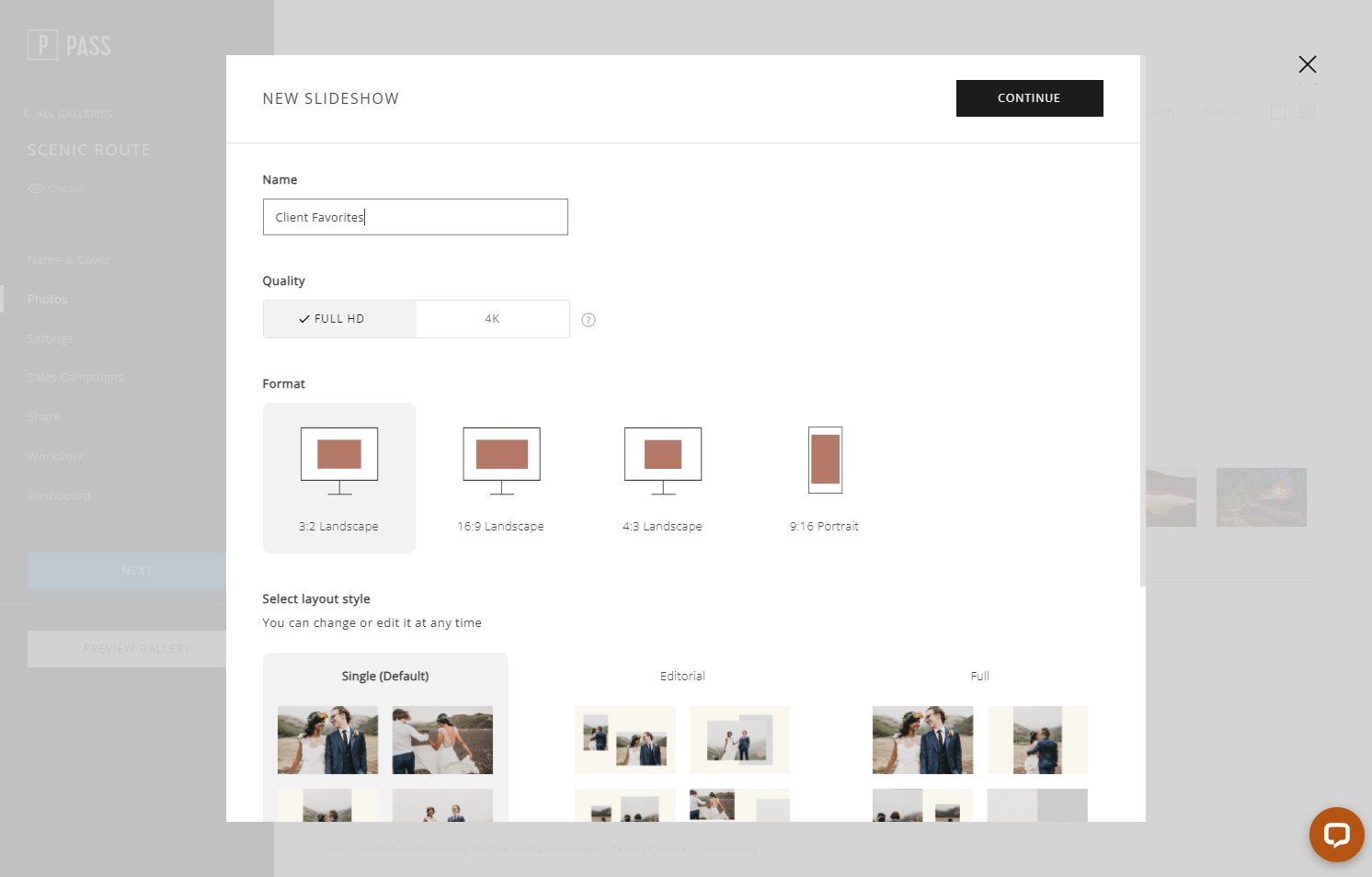
Task: Open Name & Cover in sidebar
Action: coord(69,260)
